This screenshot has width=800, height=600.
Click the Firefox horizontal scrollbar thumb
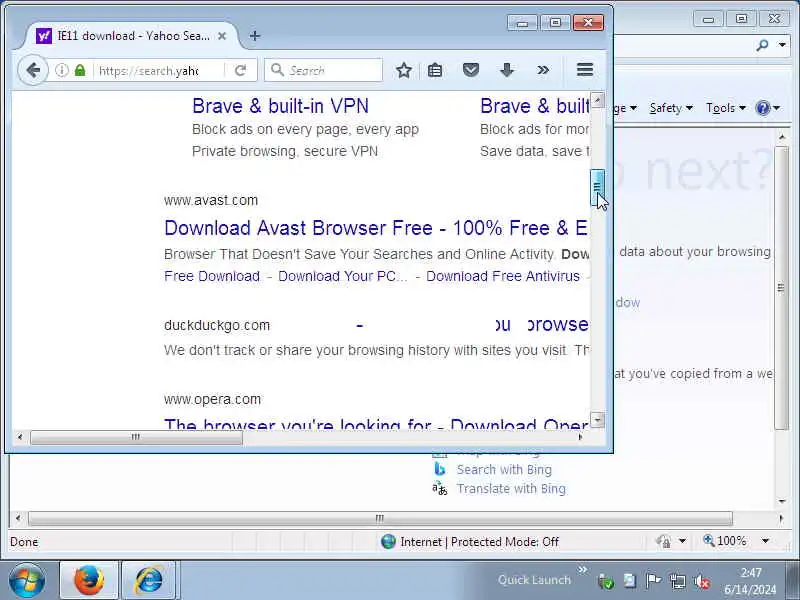[136, 437]
